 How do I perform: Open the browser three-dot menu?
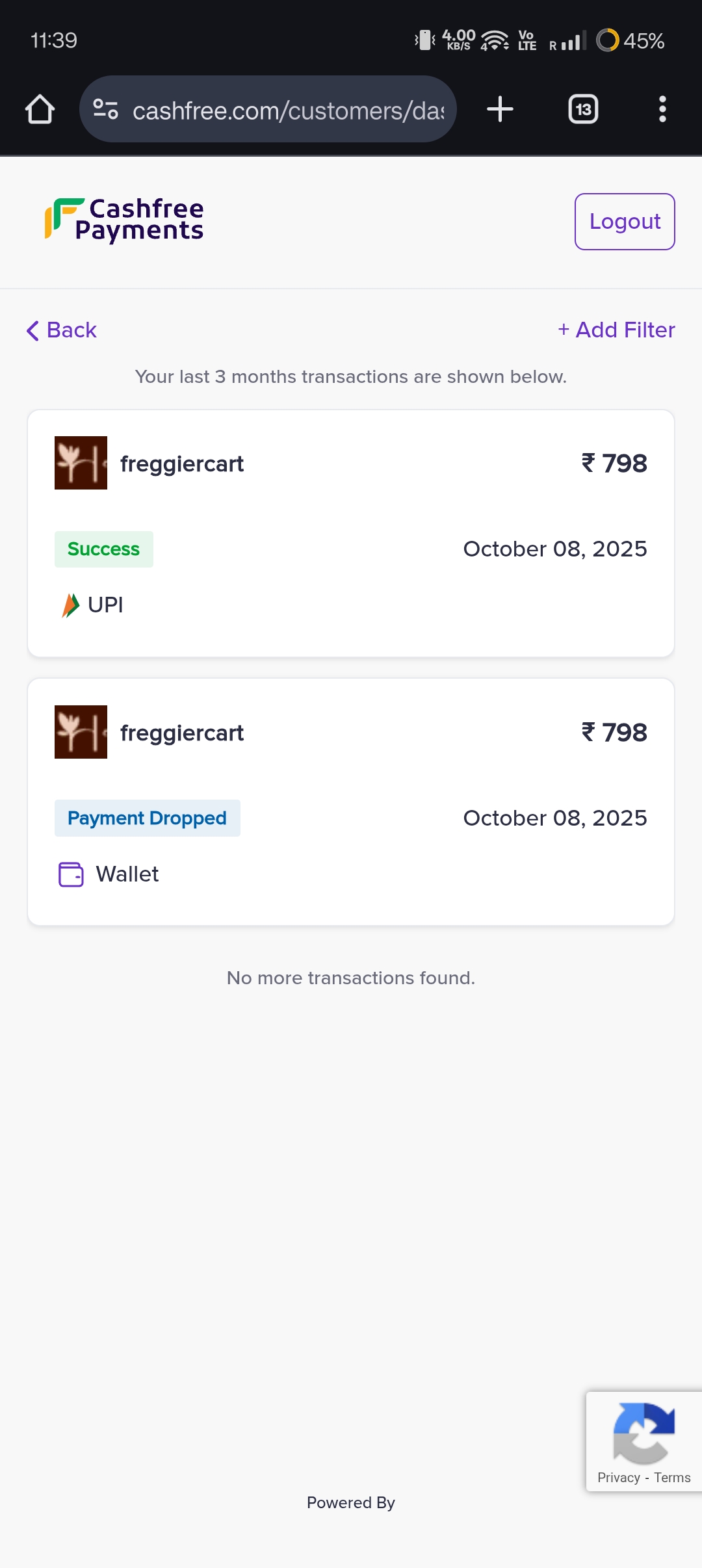pos(662,109)
